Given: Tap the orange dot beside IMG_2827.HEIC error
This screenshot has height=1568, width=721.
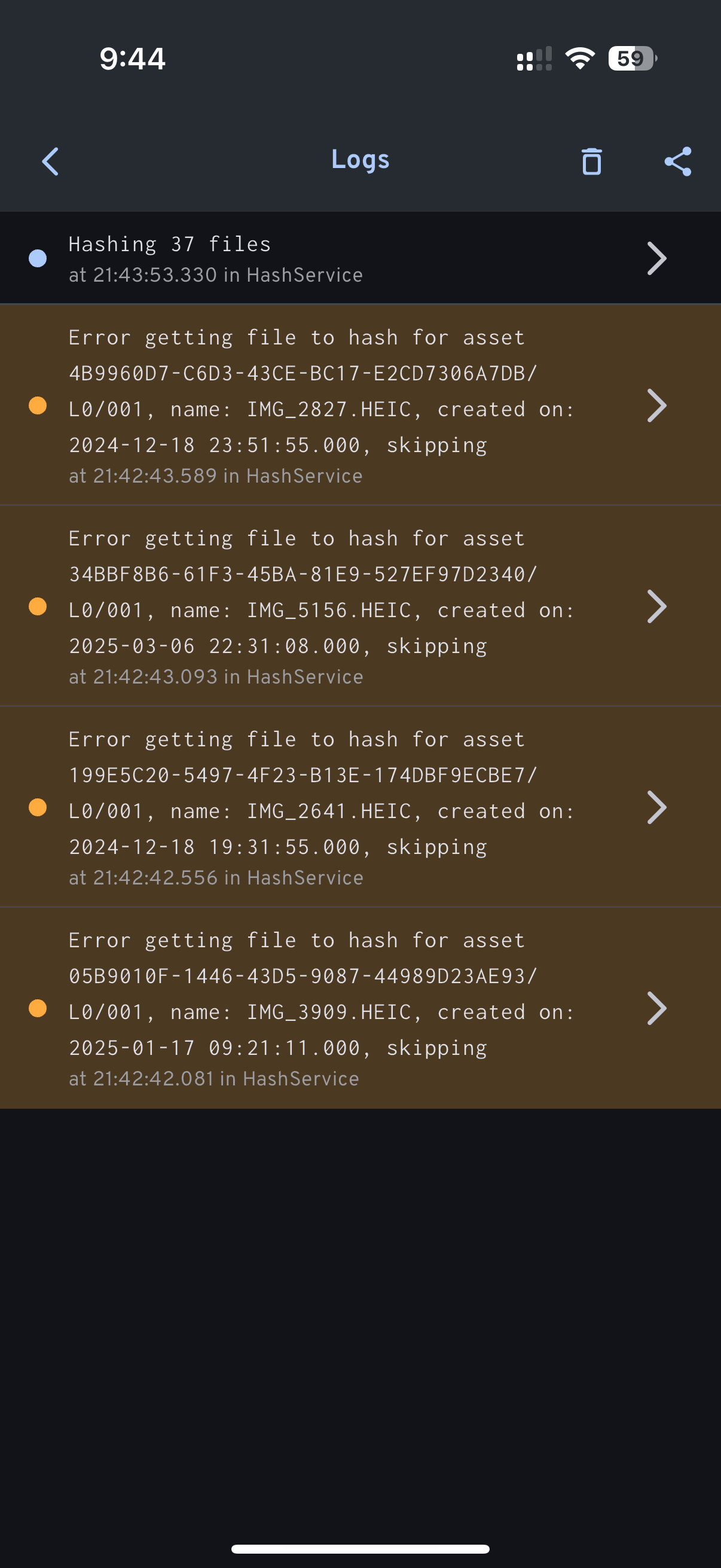Looking at the screenshot, I should coord(38,405).
